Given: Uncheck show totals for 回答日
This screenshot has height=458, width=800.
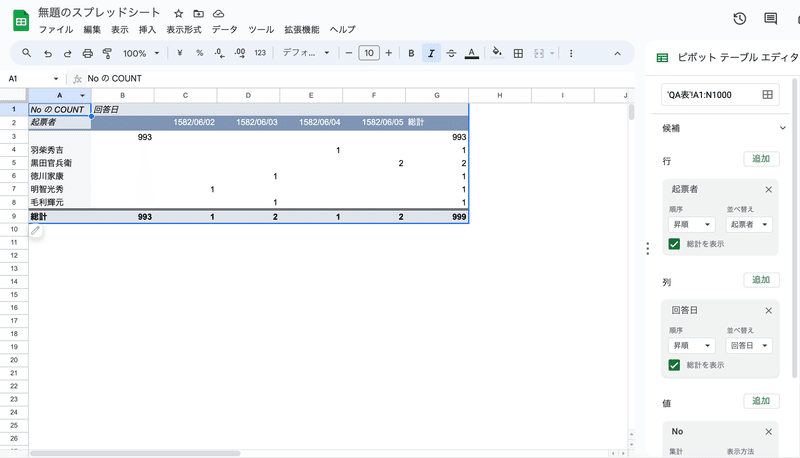Looking at the screenshot, I should (674, 365).
